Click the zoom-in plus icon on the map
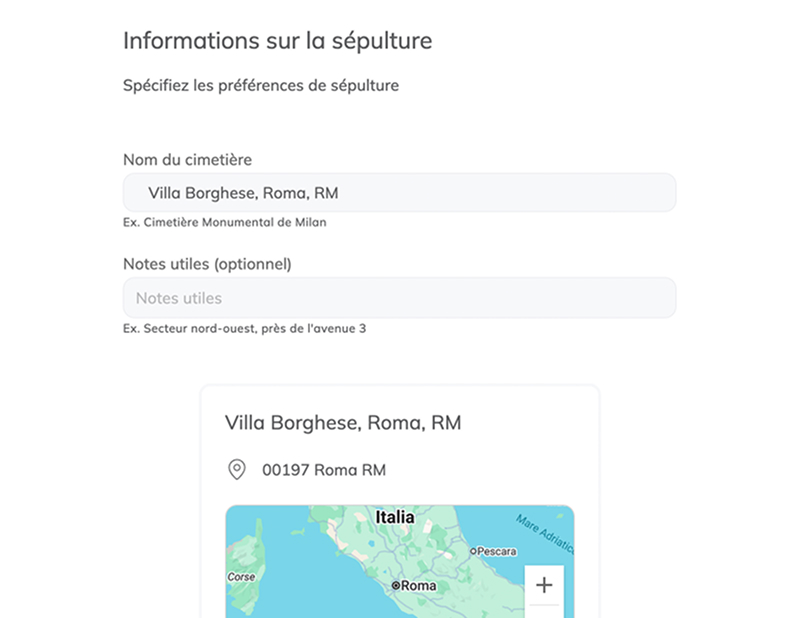Viewport: 804px width, 618px height. coord(545,584)
